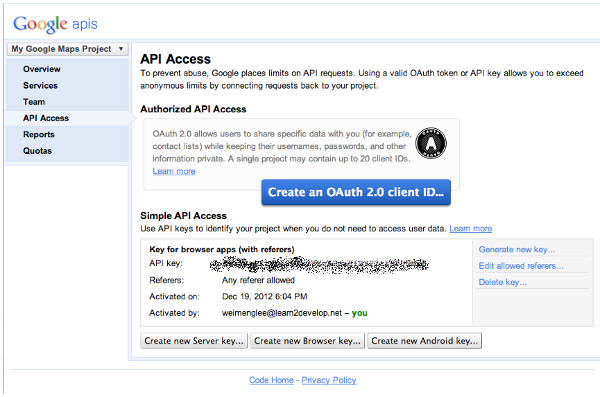600x397 pixels.
Task: Follow Learn more link beside Simple API Access
Action: coord(471,229)
